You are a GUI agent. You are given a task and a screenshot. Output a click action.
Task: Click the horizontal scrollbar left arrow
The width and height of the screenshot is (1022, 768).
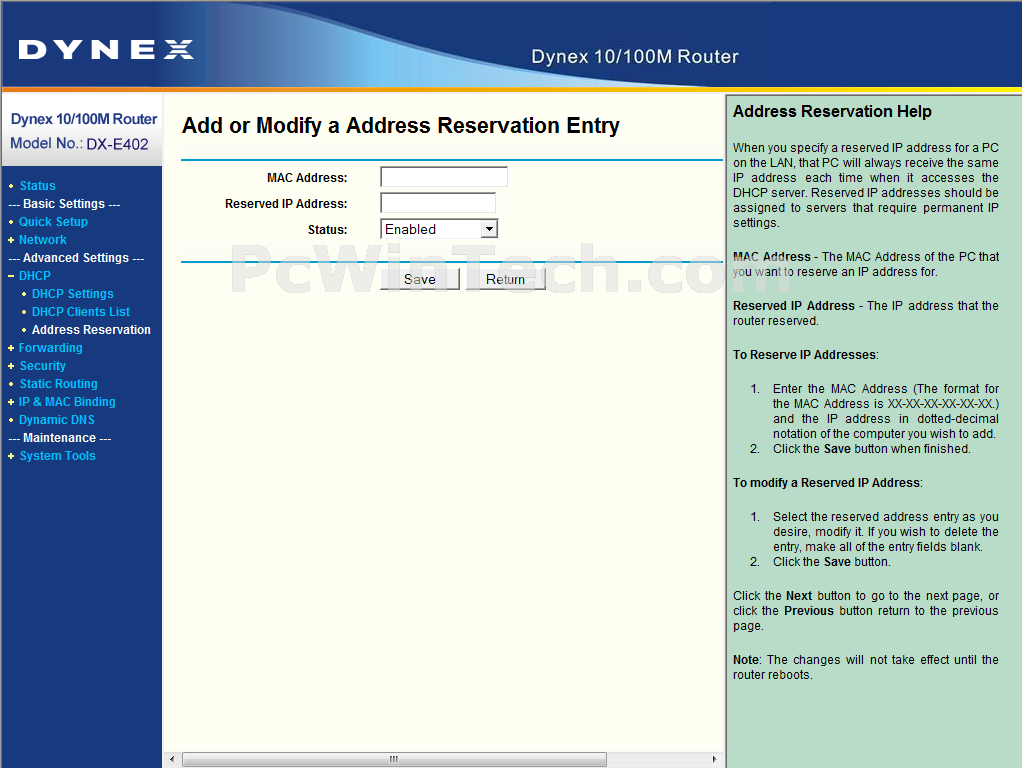pyautogui.click(x=172, y=760)
